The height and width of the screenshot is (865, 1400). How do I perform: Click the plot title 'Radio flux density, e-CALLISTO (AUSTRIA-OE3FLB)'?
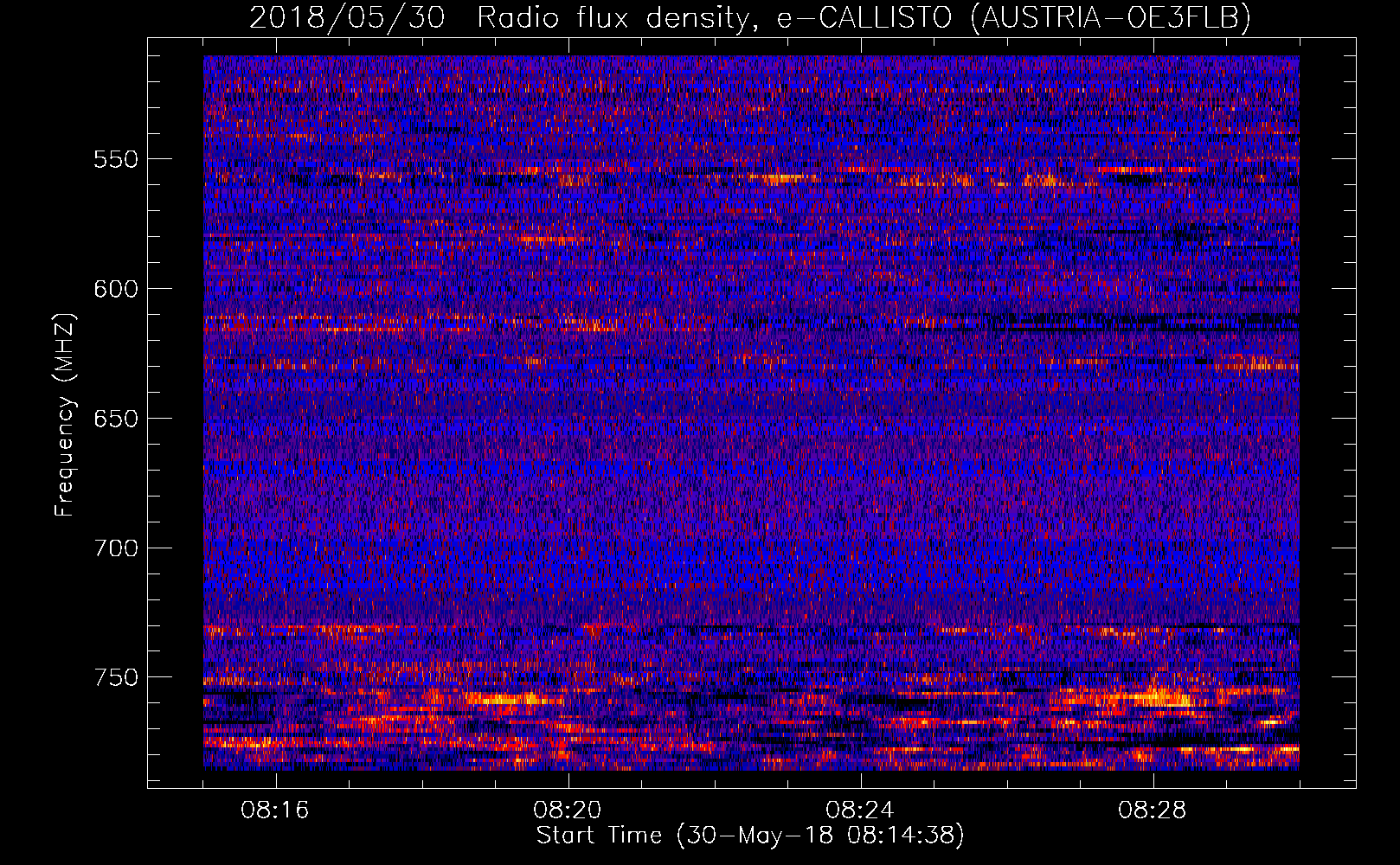point(864,17)
